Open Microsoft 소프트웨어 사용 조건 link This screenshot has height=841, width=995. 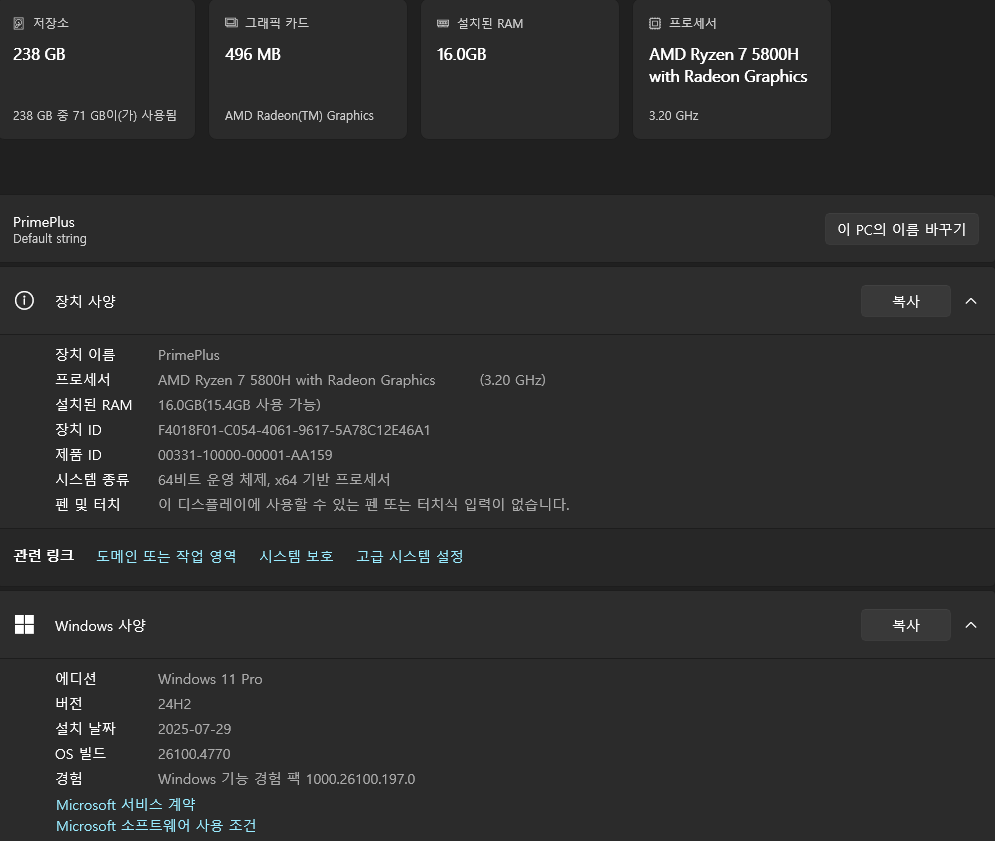click(x=156, y=826)
